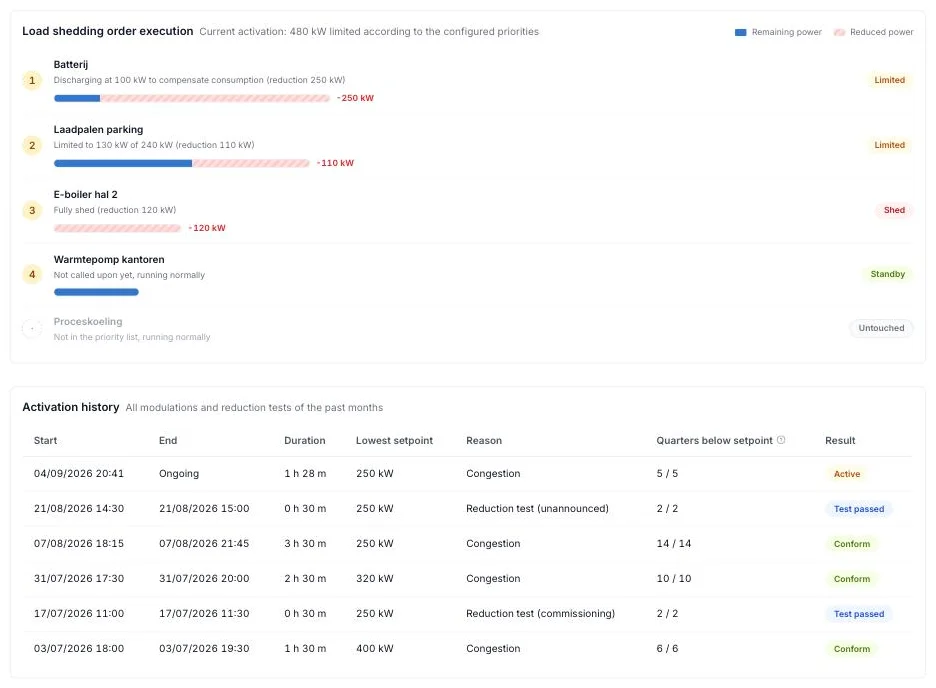936x688 pixels.
Task: Click the Laadpalen parking power bar
Action: click(181, 163)
